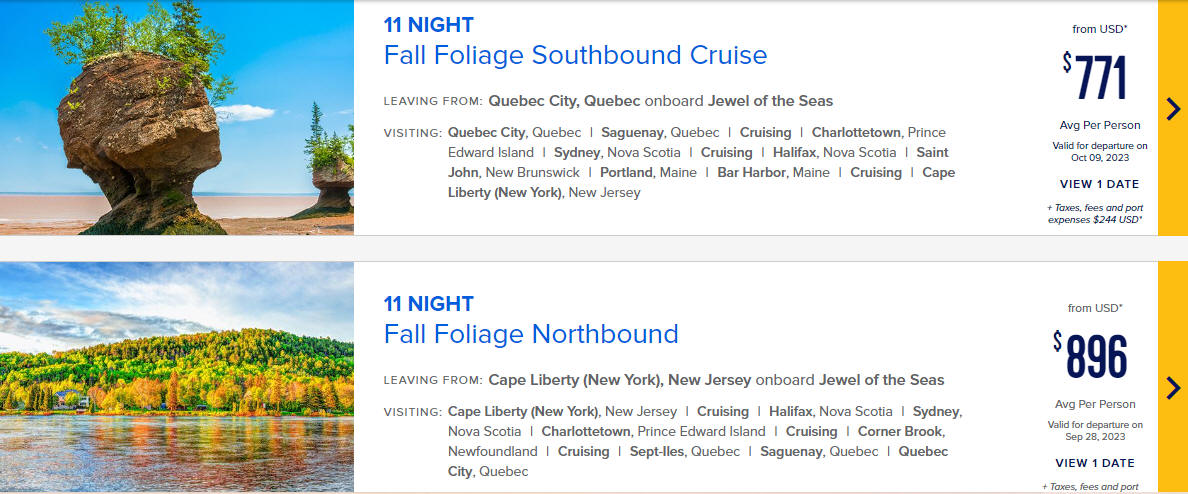
Task: Click Quebec City, Quebec departure port text
Action: [564, 101]
